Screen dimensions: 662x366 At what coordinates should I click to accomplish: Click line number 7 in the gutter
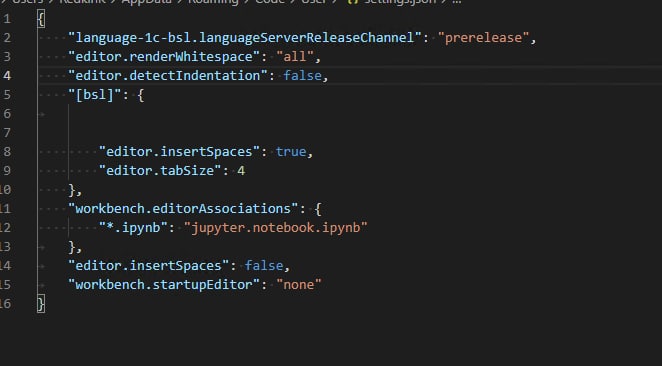7,133
